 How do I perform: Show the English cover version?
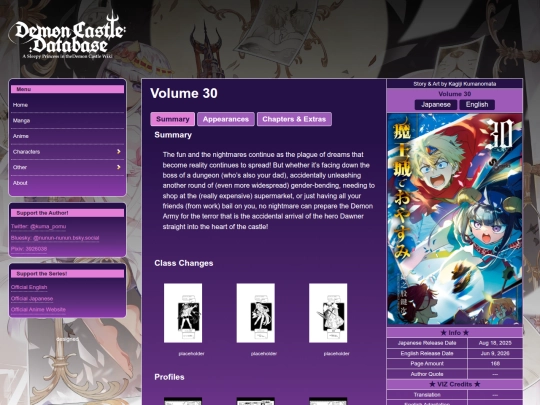pos(477,105)
